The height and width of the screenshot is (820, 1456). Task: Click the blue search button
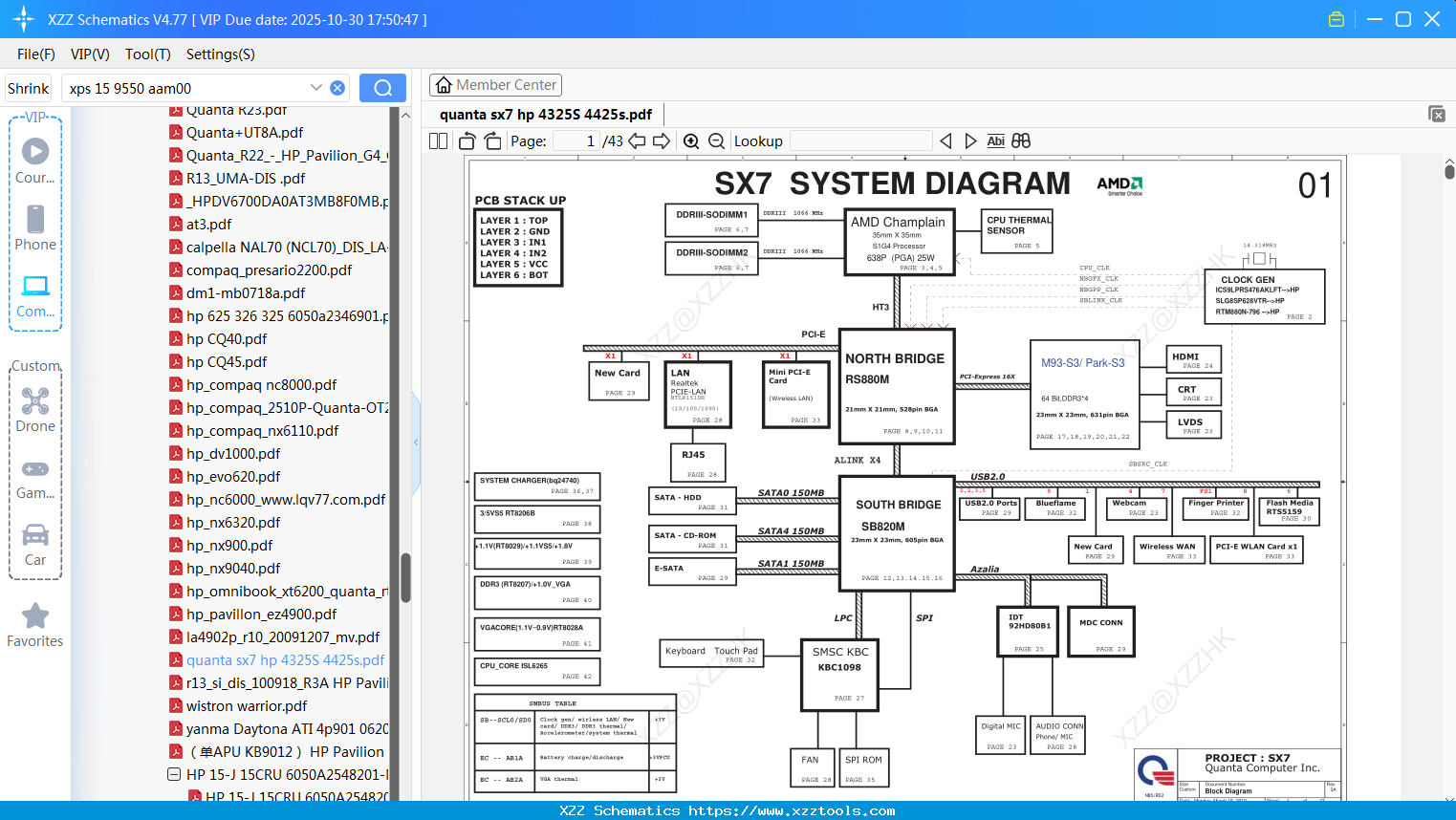[x=382, y=88]
